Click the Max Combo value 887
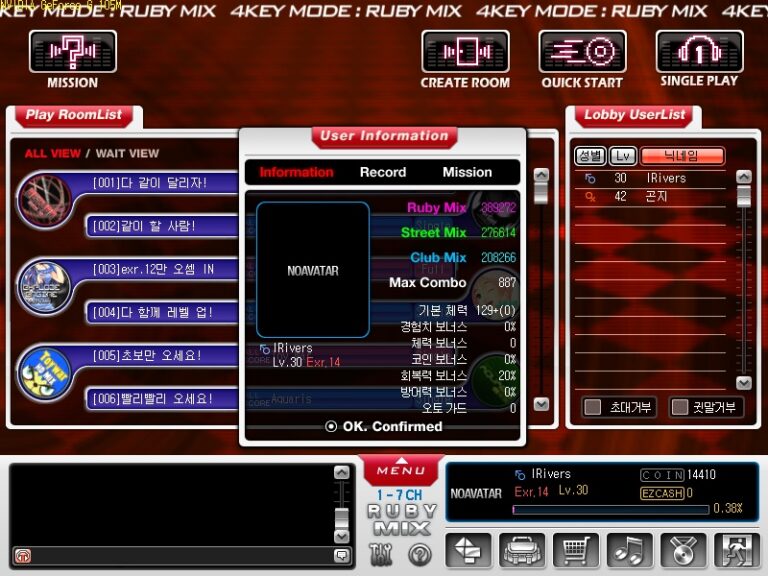Viewport: 768px width, 576px height. [x=507, y=283]
